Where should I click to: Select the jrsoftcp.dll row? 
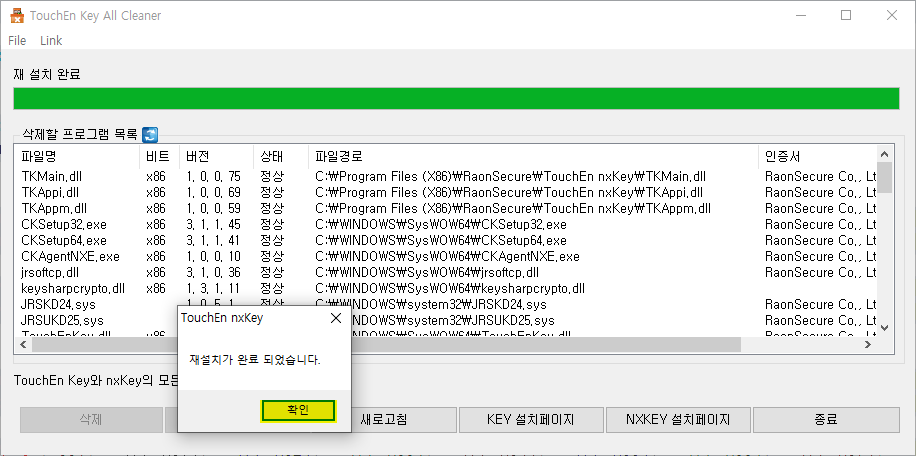click(446, 273)
